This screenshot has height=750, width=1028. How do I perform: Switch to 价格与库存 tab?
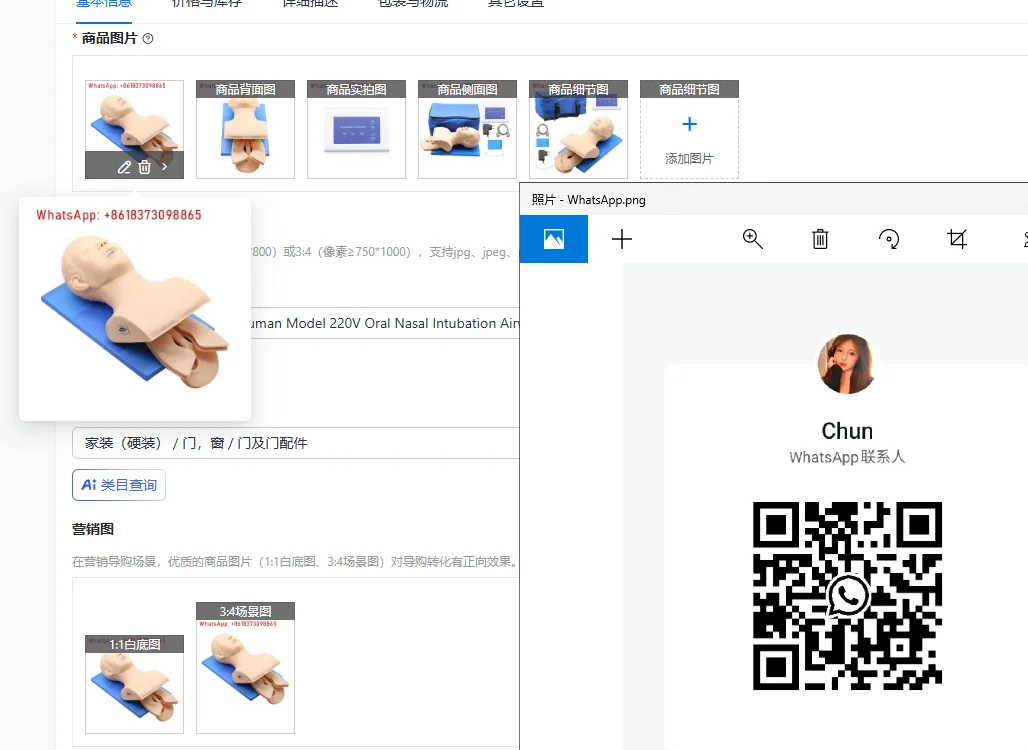point(207,3)
